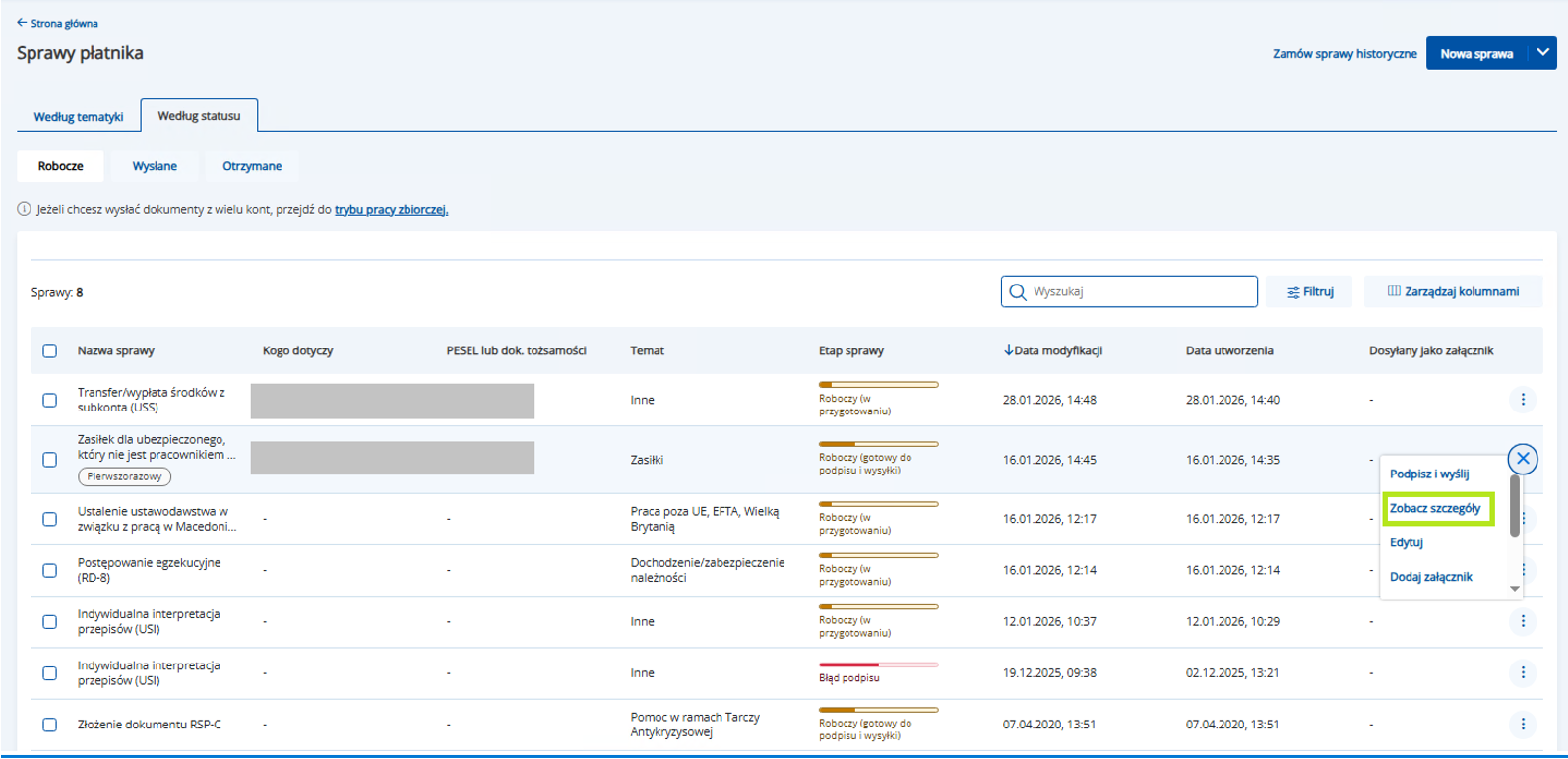Open Zarządzaj kolumnami column manager

point(1452,292)
